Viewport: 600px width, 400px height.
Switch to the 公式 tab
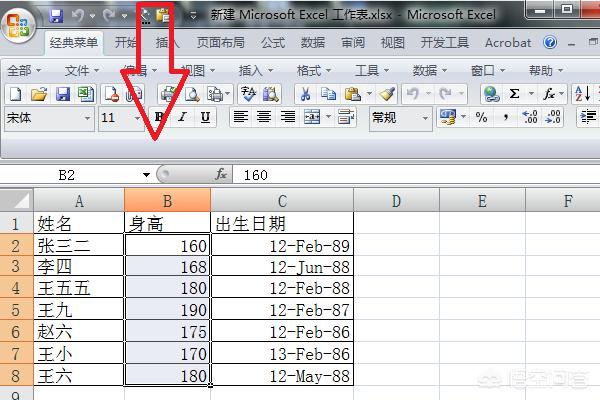pos(273,43)
